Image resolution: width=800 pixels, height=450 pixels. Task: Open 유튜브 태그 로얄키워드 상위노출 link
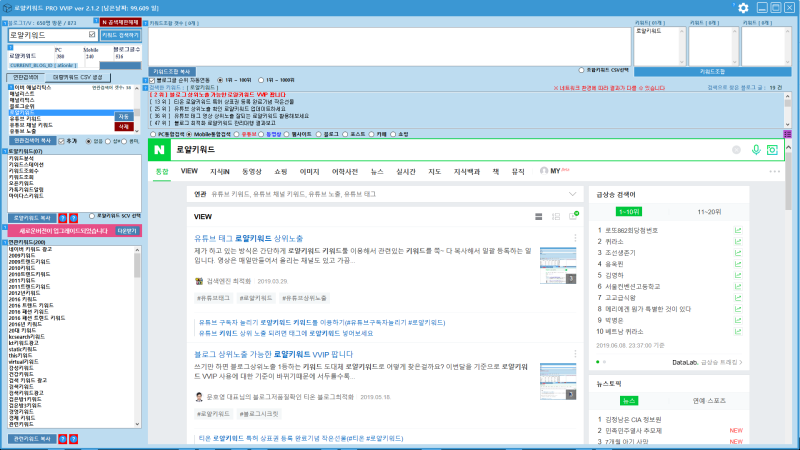pos(248,238)
